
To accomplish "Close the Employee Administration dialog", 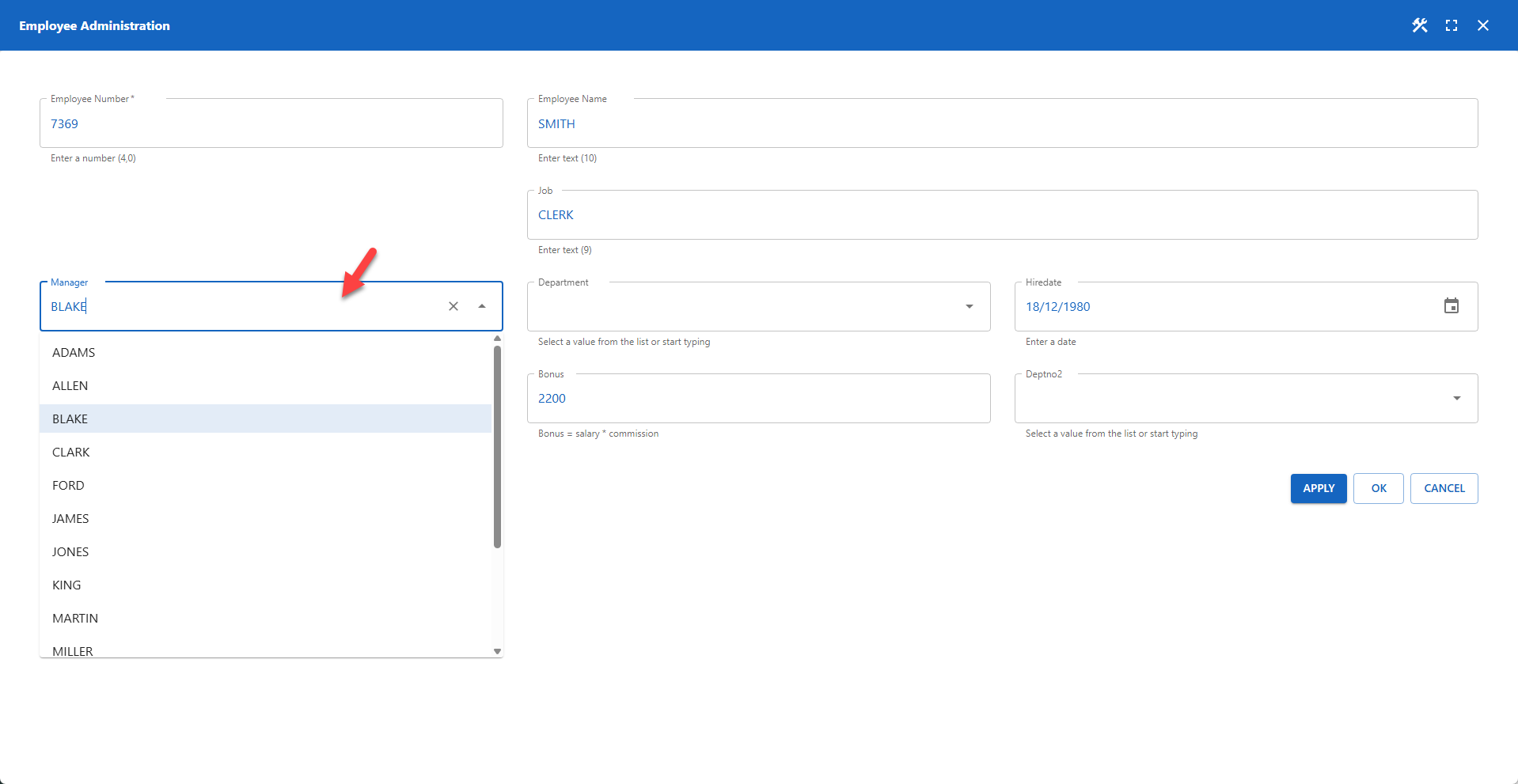I will coord(1483,25).
